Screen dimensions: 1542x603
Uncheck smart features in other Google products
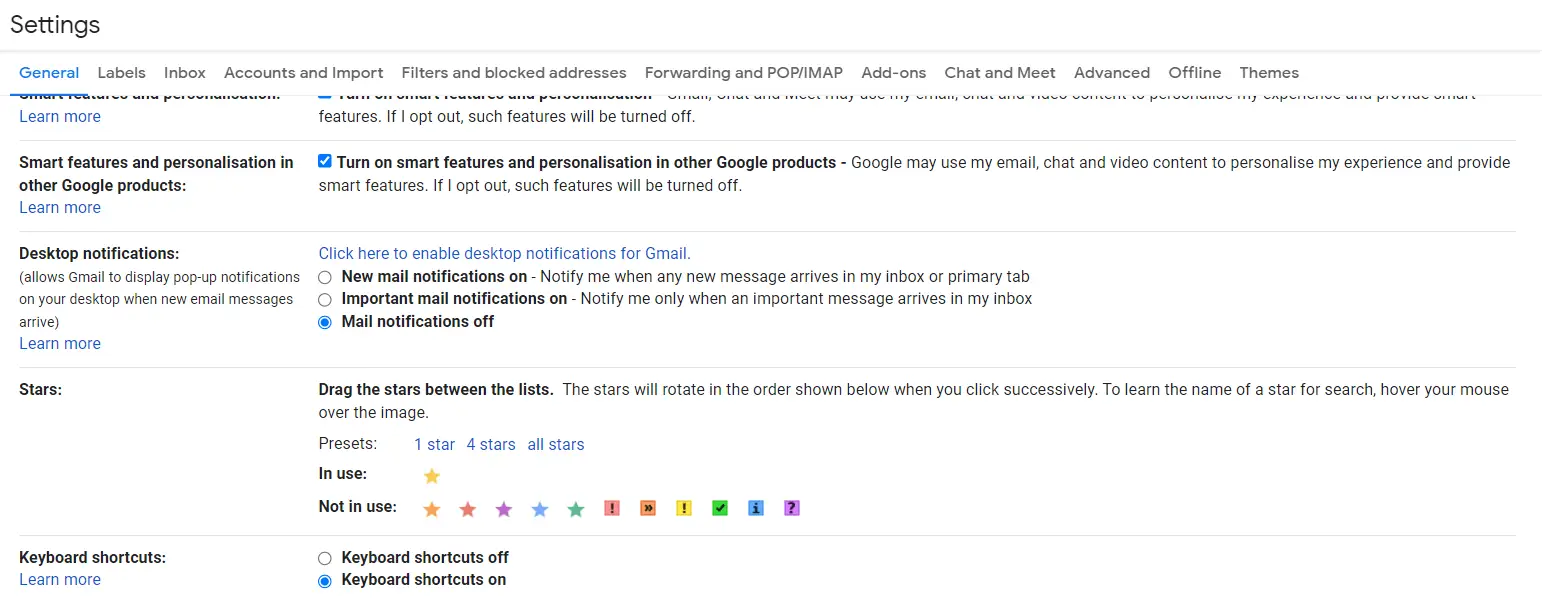(x=324, y=160)
